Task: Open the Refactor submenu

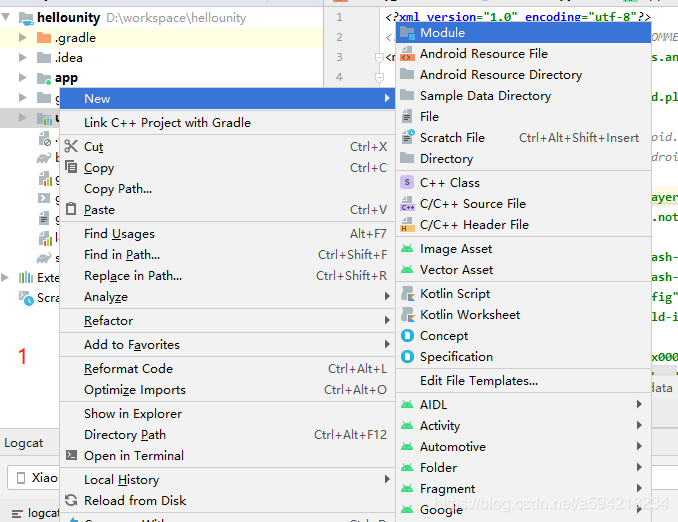Action: 227,320
